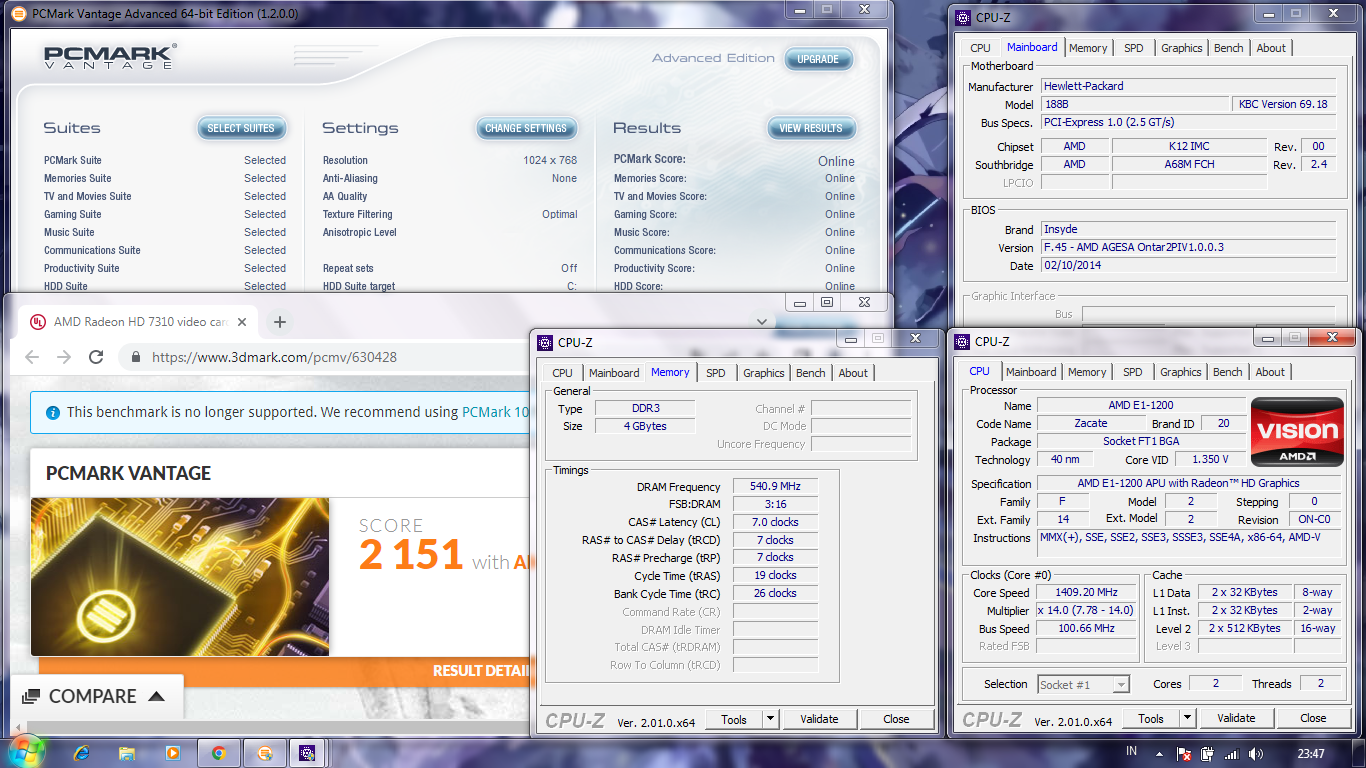
Task: Open Tools dropdown arrow in CPU tab CPU-Z window
Action: [1187, 718]
